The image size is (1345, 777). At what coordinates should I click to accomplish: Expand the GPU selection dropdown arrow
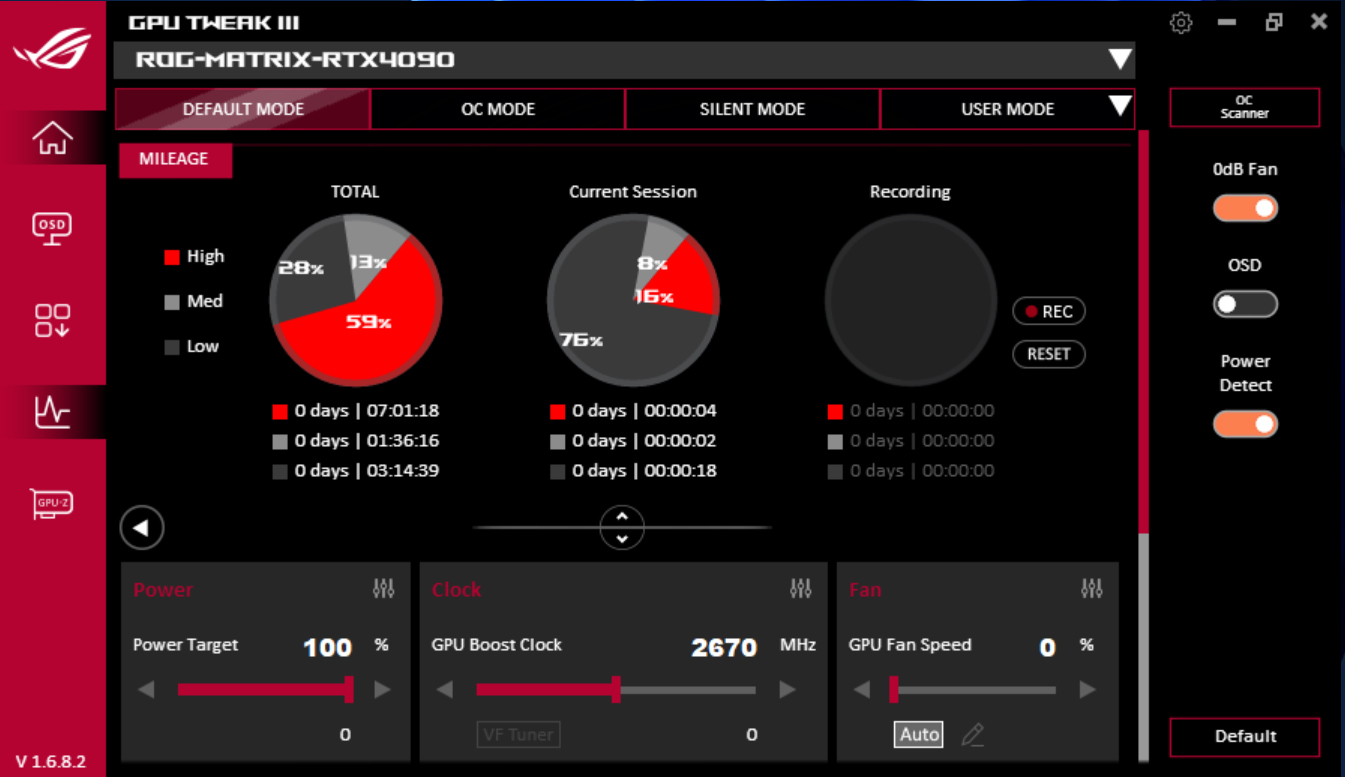tap(1120, 59)
